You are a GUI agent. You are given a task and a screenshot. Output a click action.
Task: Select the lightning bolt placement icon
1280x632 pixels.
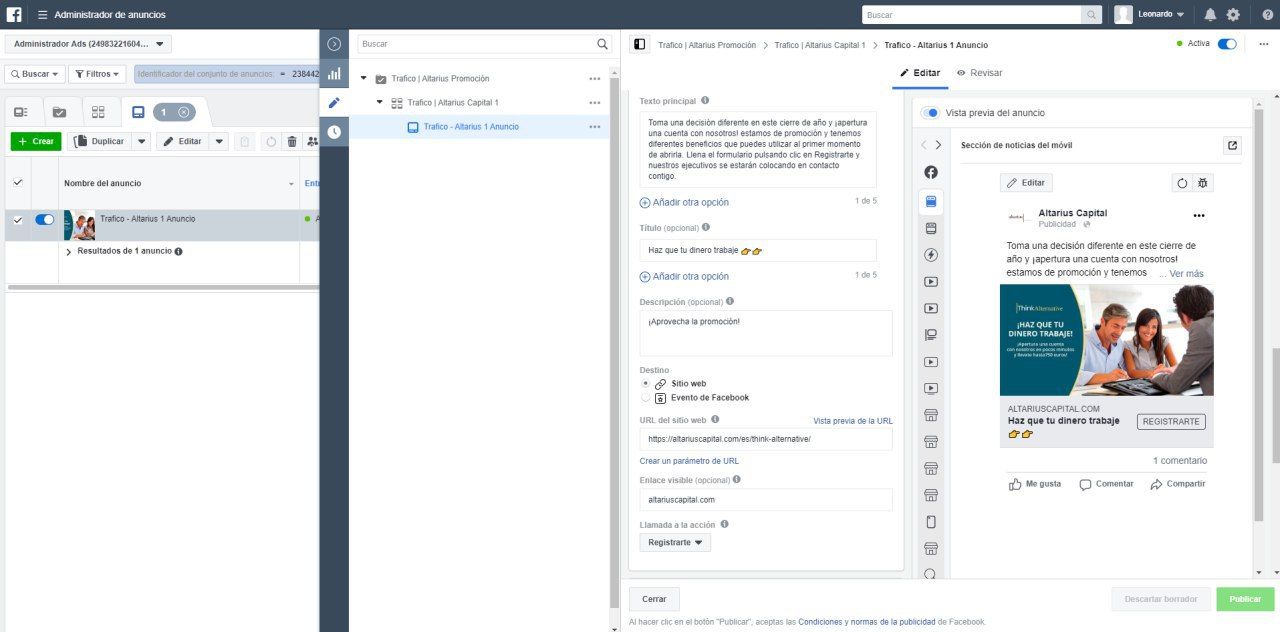tap(931, 255)
